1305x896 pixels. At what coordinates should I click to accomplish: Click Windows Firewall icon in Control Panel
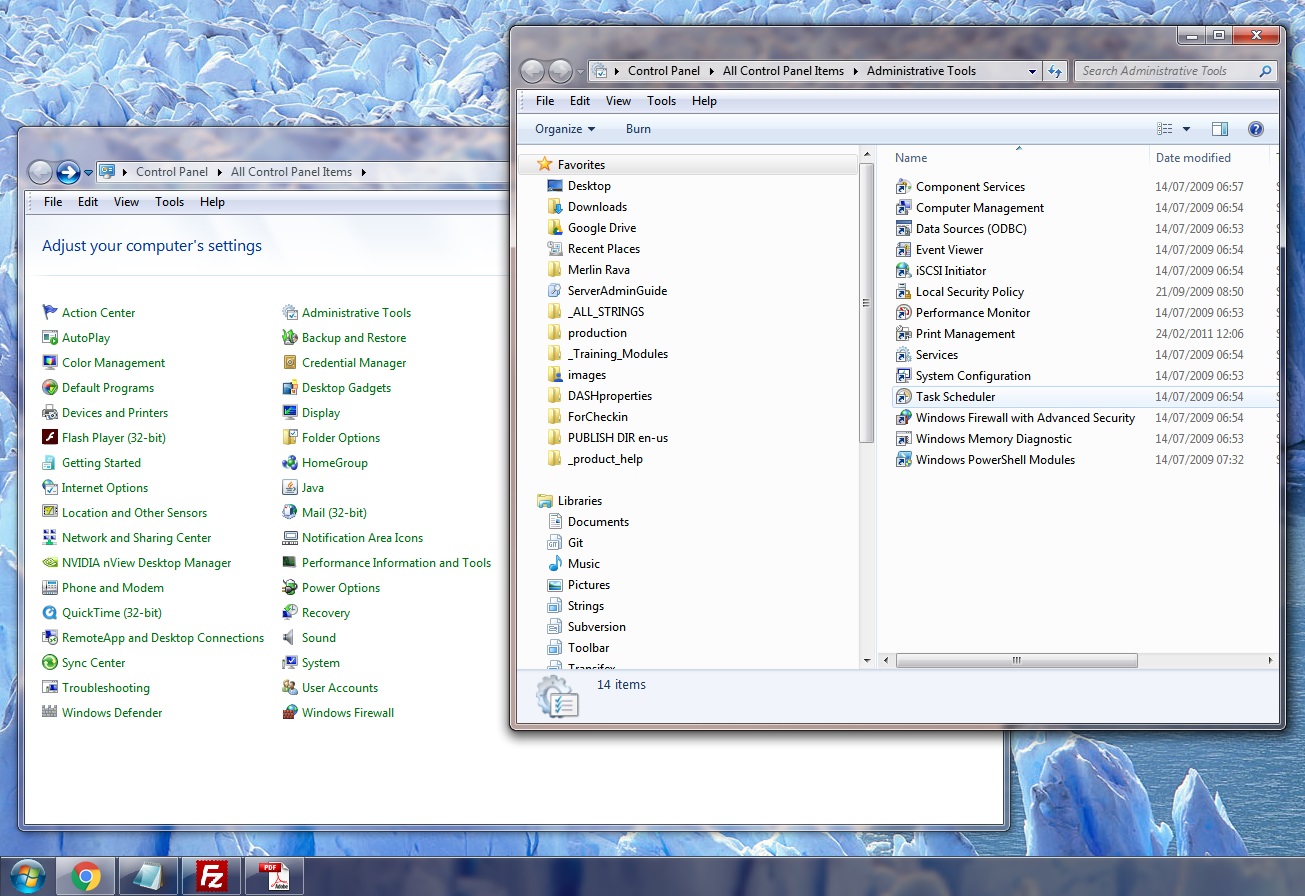(x=290, y=713)
